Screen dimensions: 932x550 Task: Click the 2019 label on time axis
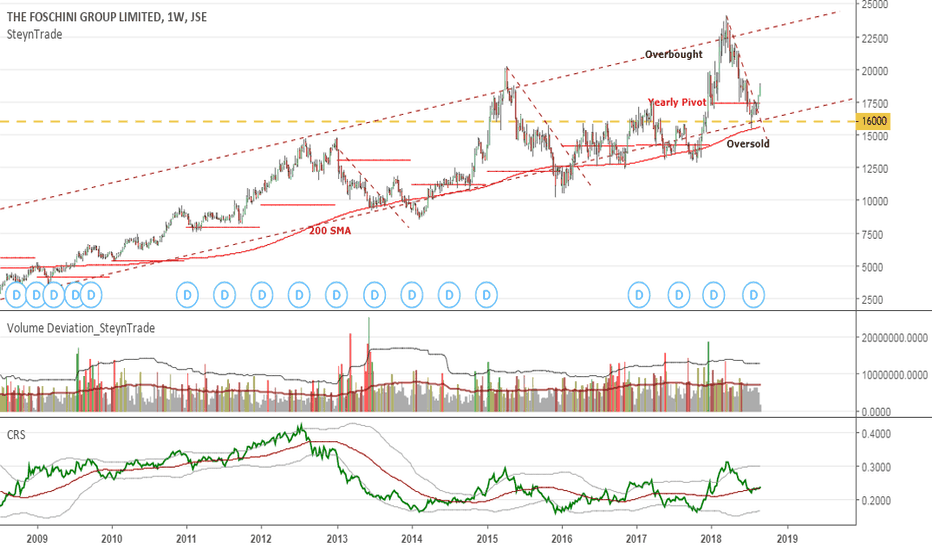click(x=787, y=539)
